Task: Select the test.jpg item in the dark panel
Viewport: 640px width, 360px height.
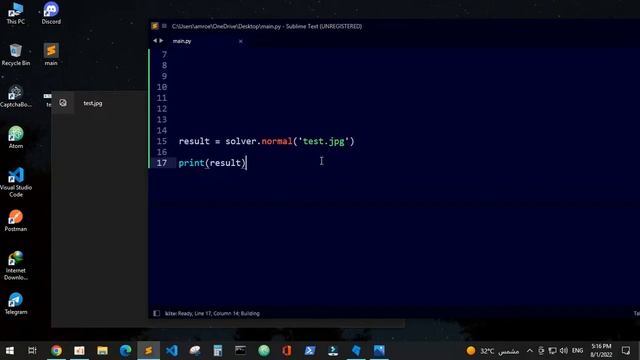Action: coord(93,103)
